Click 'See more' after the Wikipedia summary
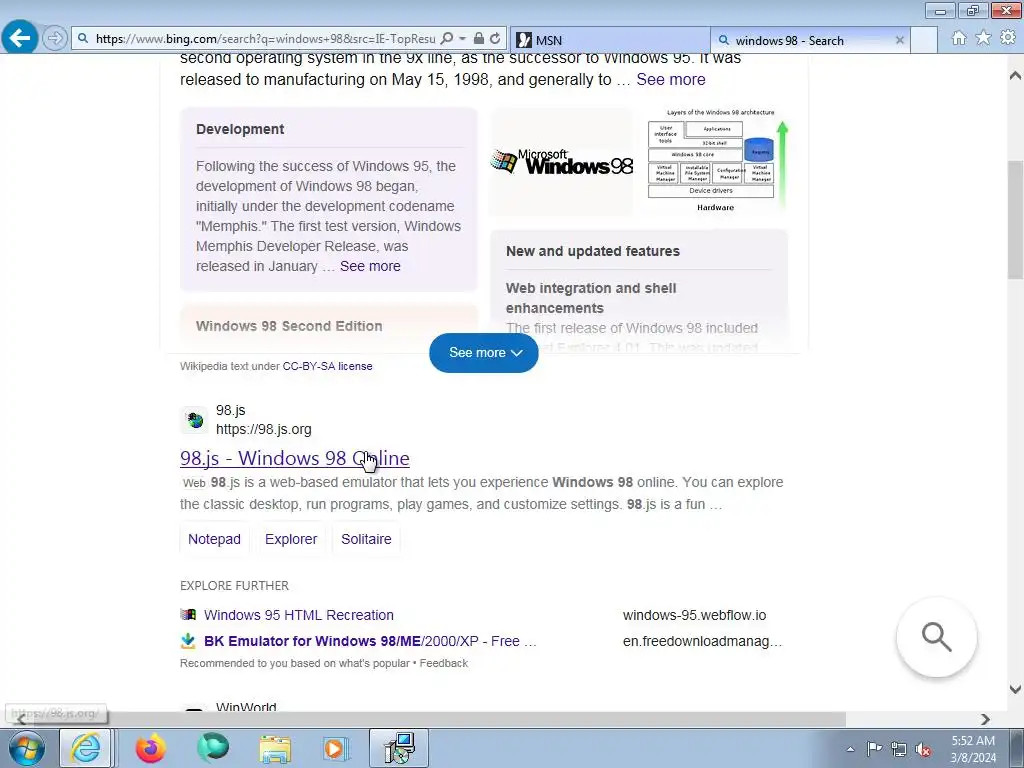Screen dimensions: 1024x768 [671, 80]
